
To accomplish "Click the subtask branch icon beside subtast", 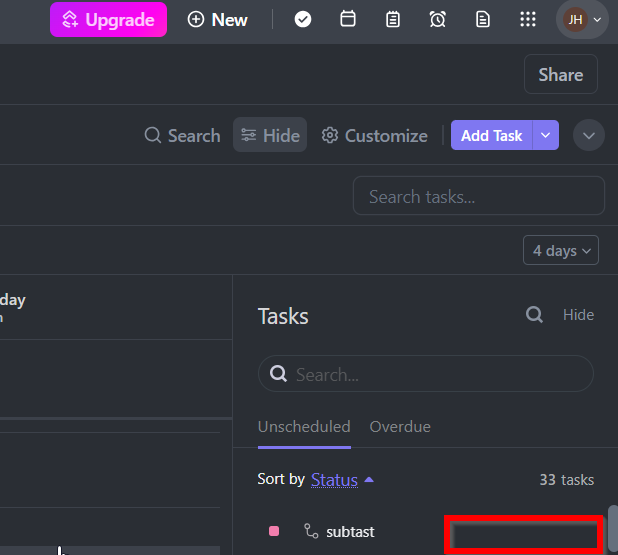I will tap(311, 531).
